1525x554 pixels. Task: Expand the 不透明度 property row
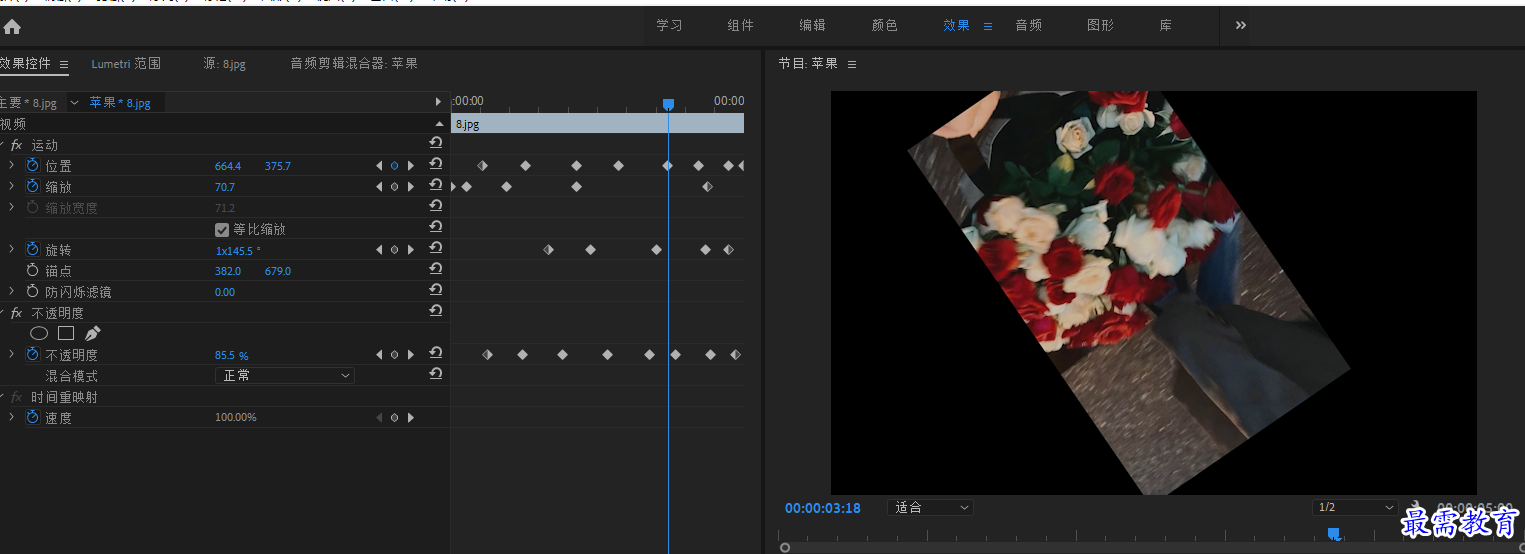point(11,354)
